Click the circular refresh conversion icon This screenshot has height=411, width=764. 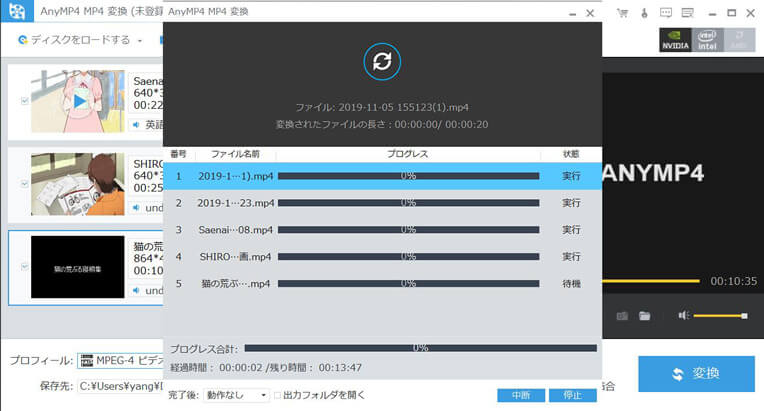click(x=382, y=61)
